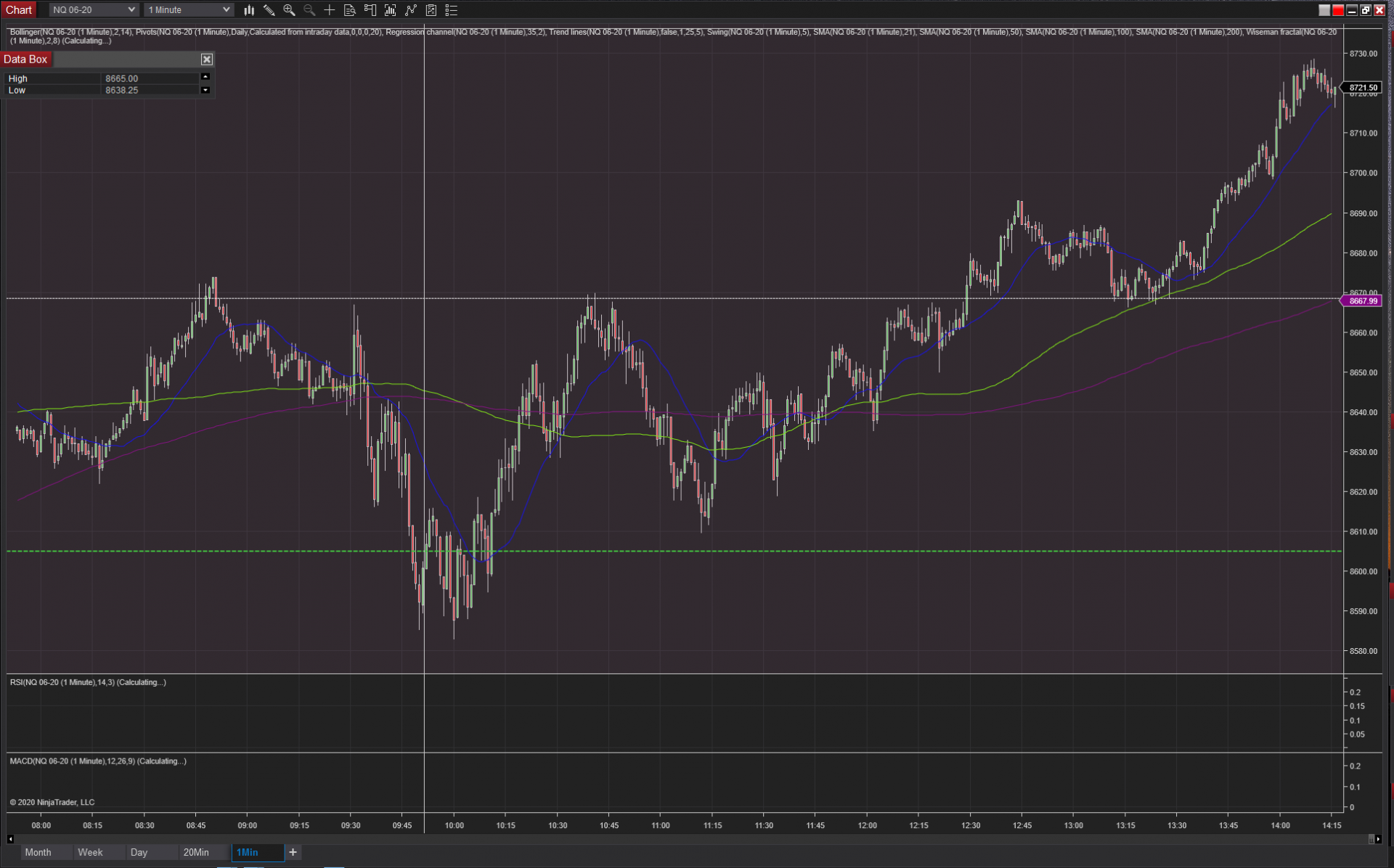Open the Chart Trader icon
Viewport: 1394px width, 868px height.
[x=370, y=10]
